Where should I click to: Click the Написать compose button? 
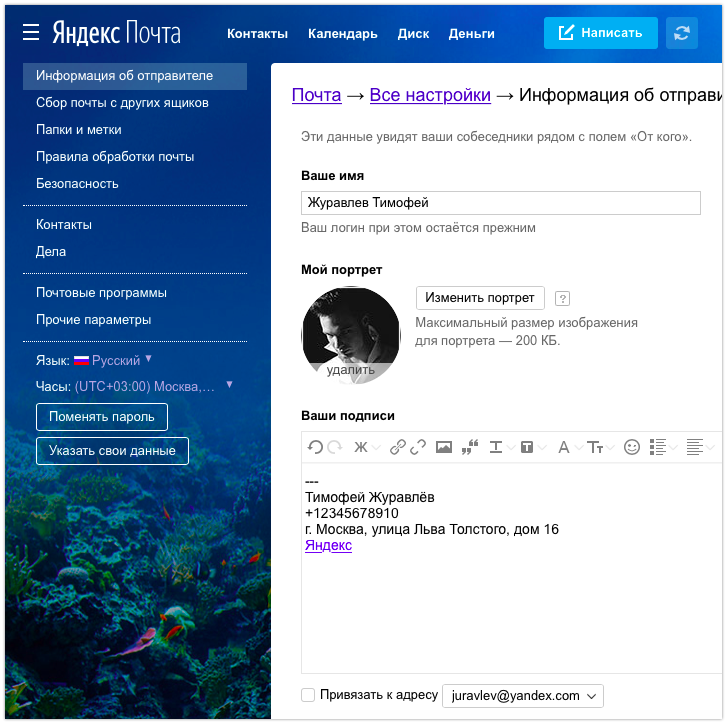[600, 33]
